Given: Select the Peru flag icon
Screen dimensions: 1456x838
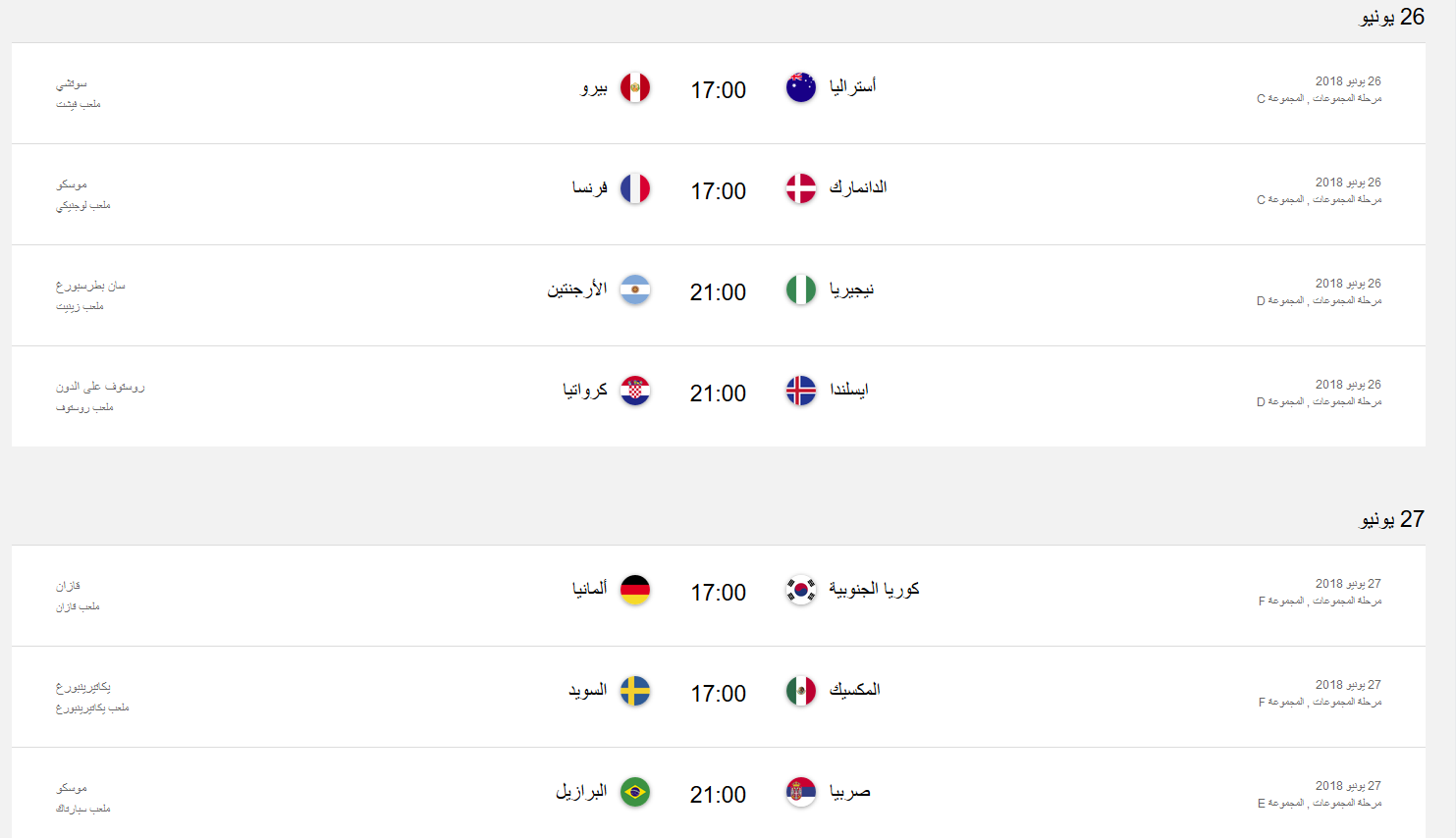Looking at the screenshot, I should 636,86.
